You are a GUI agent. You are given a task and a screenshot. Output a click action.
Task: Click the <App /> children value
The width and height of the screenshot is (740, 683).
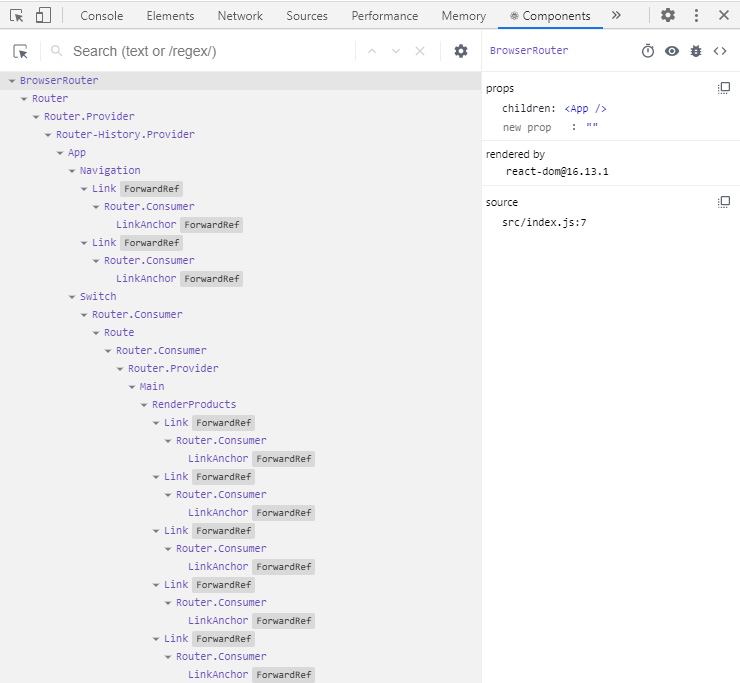pyautogui.click(x=585, y=109)
